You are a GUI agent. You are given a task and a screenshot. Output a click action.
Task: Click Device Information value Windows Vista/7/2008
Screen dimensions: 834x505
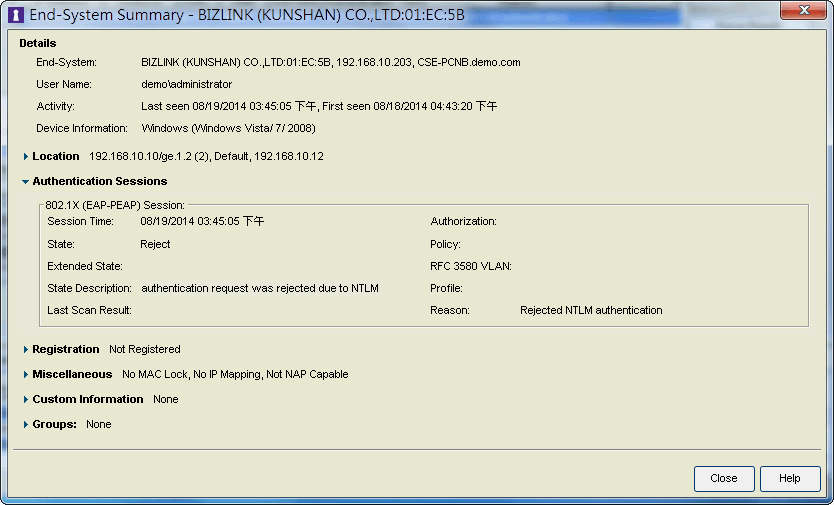[x=228, y=128]
